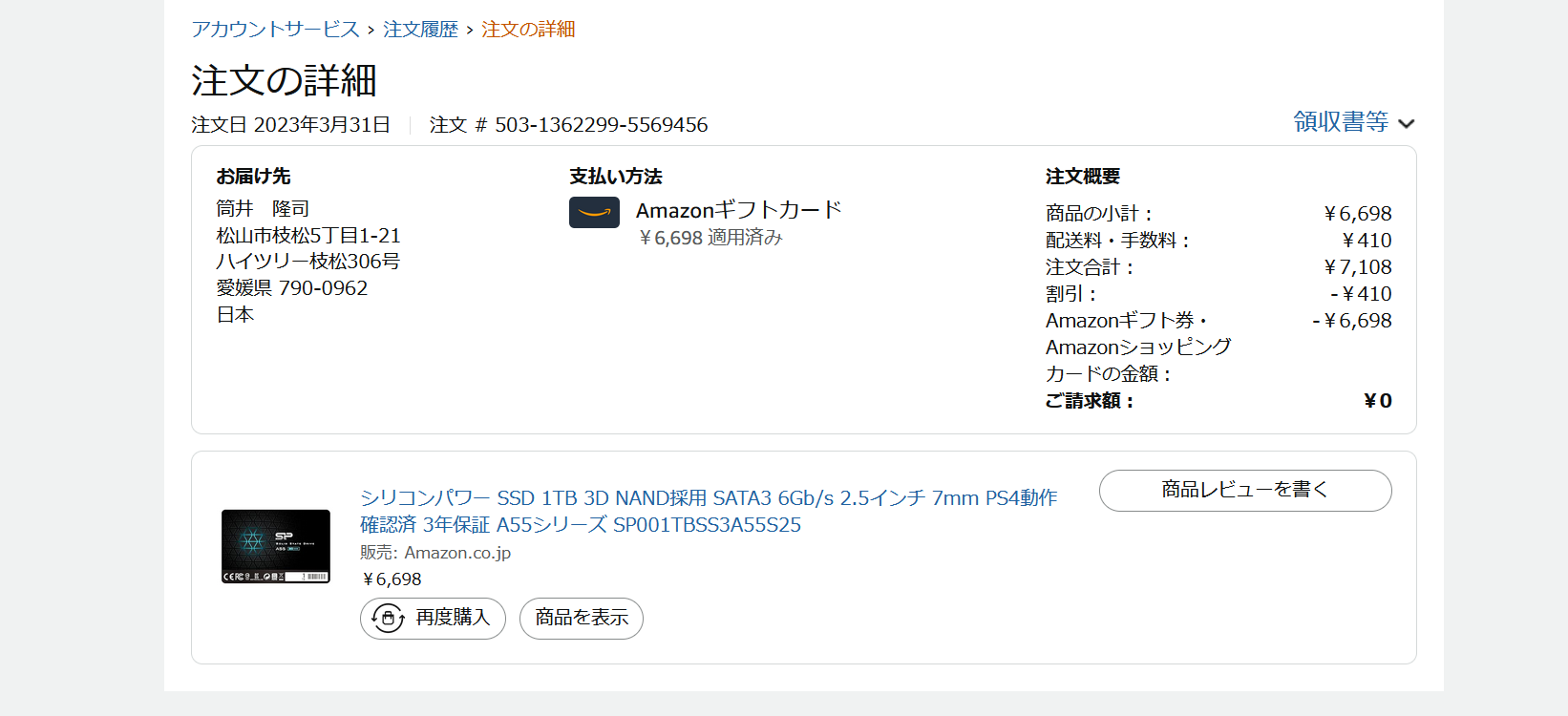
Task: Click the buy-again cart icon
Action: pyautogui.click(x=388, y=619)
